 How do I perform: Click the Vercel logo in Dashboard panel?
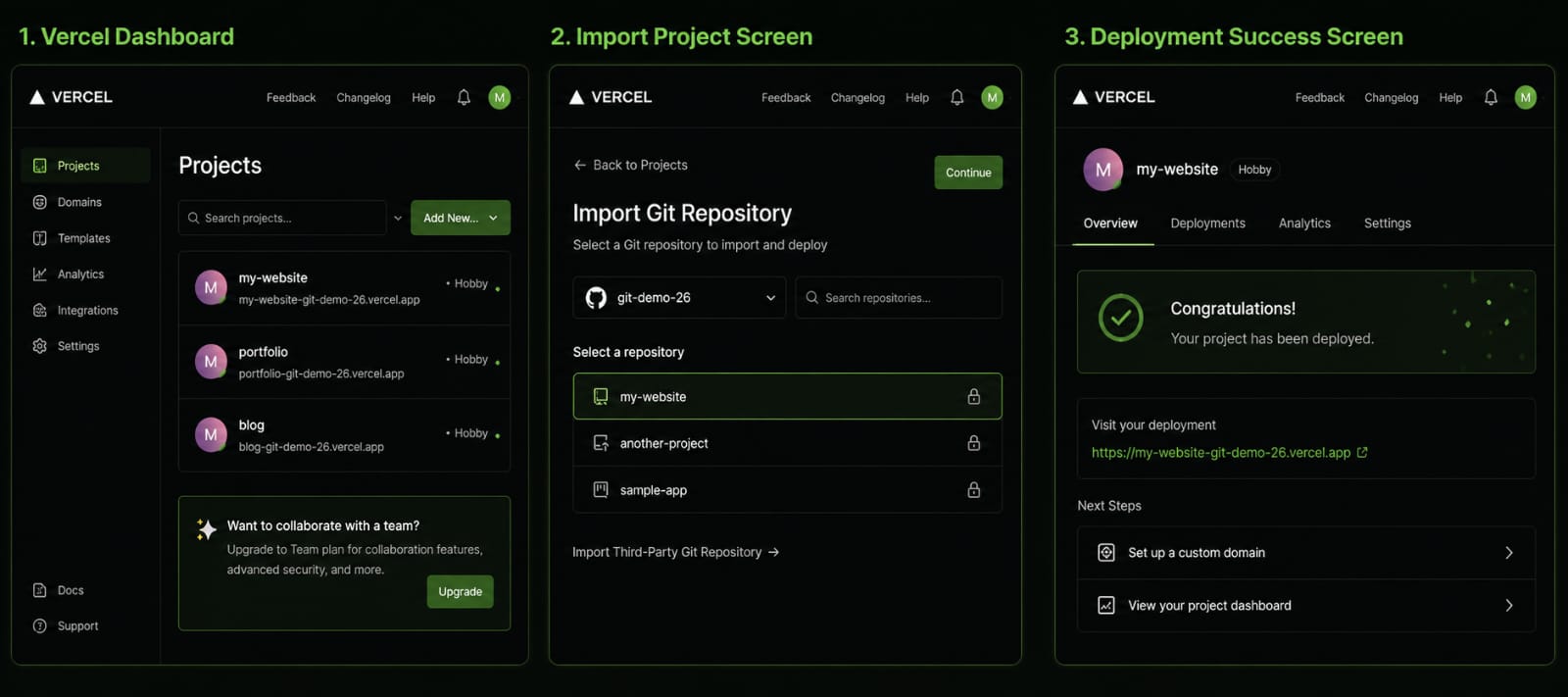tap(71, 97)
